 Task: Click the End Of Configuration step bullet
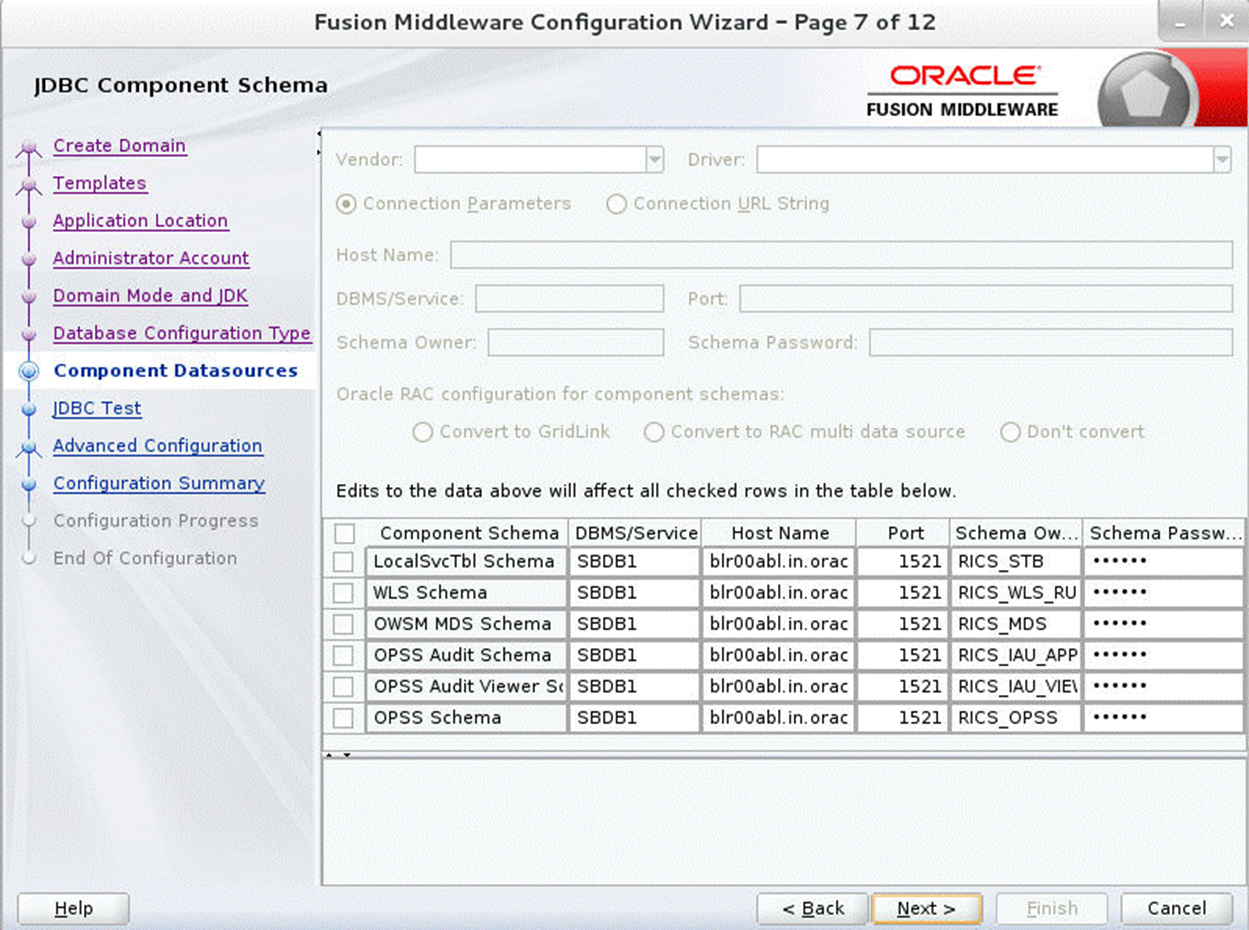tap(32, 558)
